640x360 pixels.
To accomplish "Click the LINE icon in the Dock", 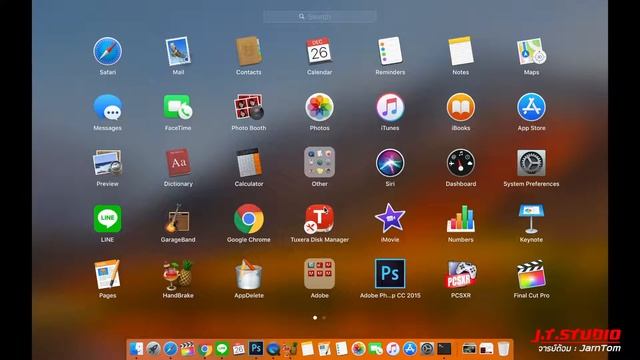I will pos(222,349).
